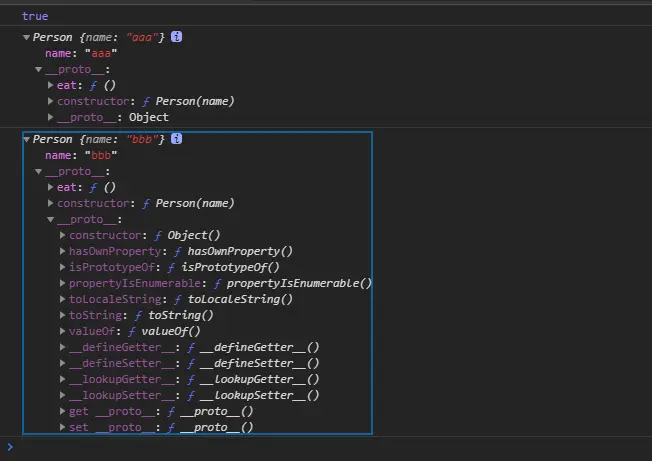Click the Person {name: "aaa"} header text
This screenshot has height=461, width=652.
coord(99,37)
